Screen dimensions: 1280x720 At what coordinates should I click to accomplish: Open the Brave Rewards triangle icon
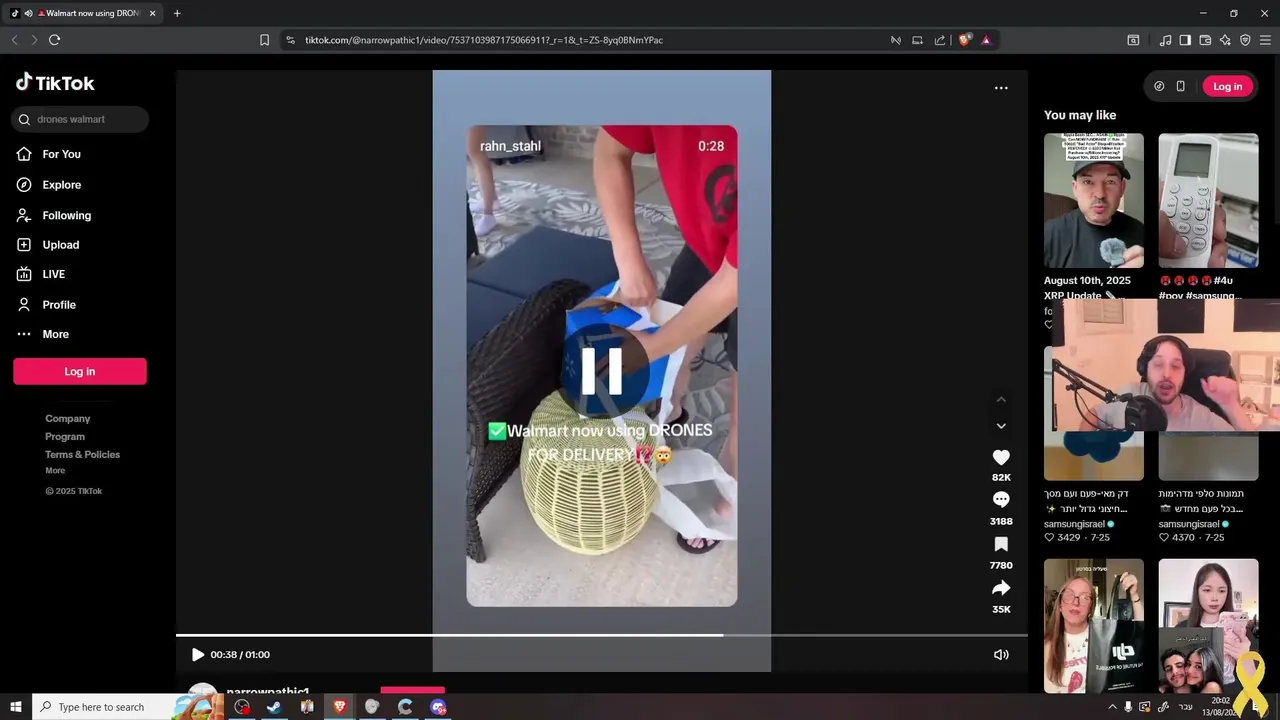click(x=986, y=40)
